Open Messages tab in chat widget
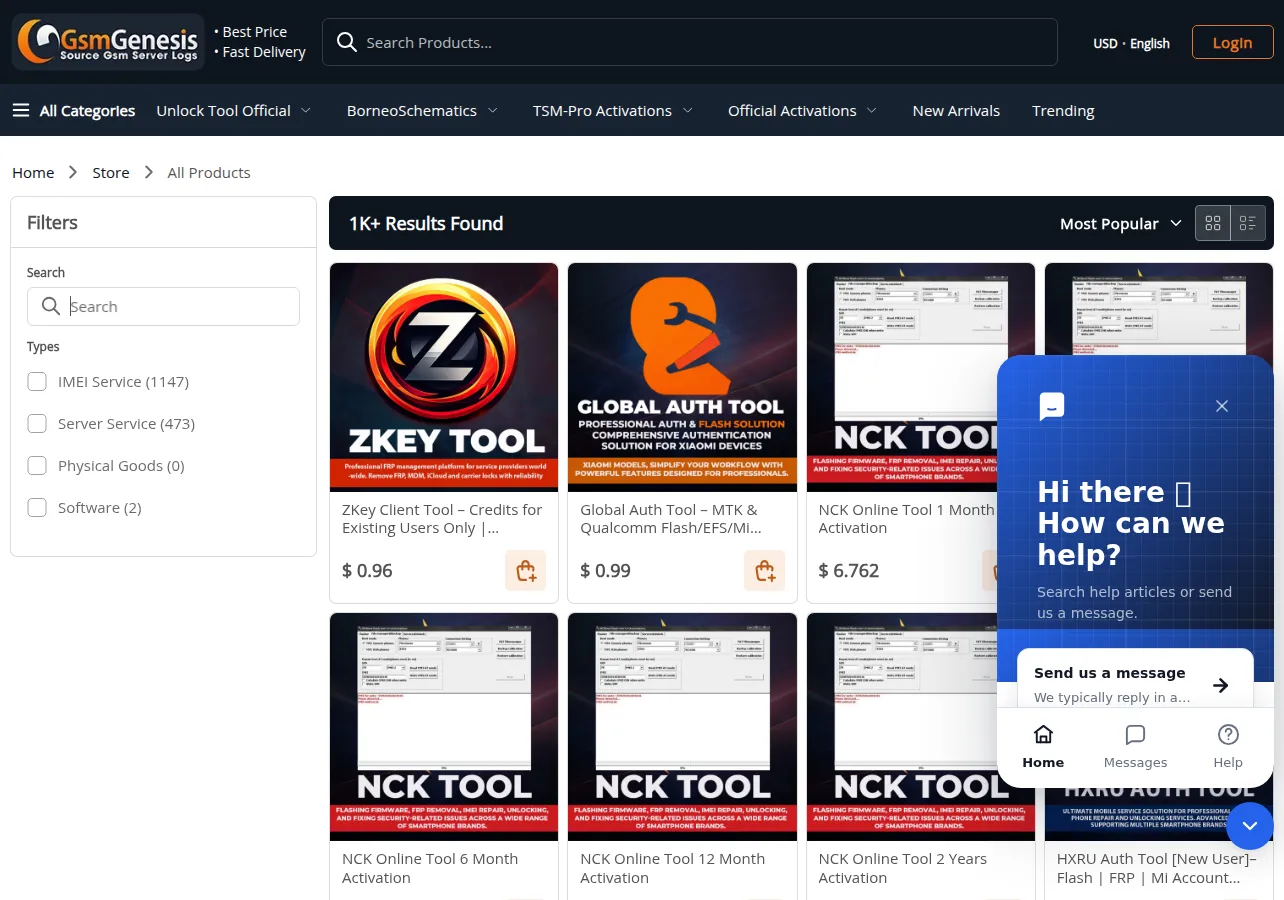 [1135, 747]
